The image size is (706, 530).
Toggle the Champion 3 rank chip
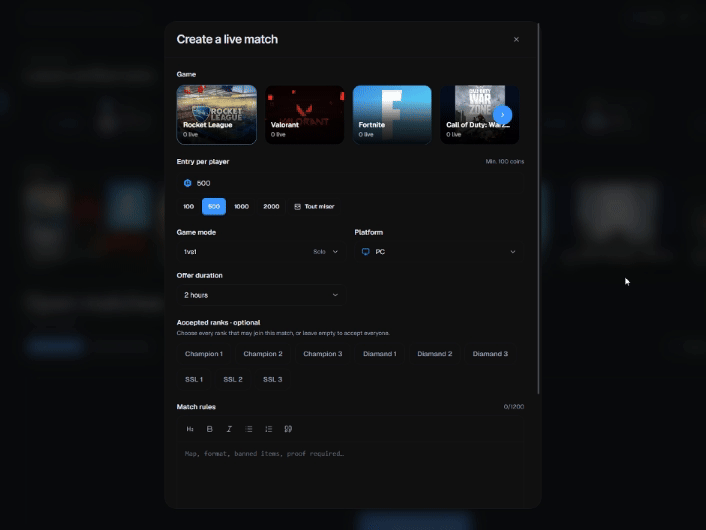(x=323, y=354)
